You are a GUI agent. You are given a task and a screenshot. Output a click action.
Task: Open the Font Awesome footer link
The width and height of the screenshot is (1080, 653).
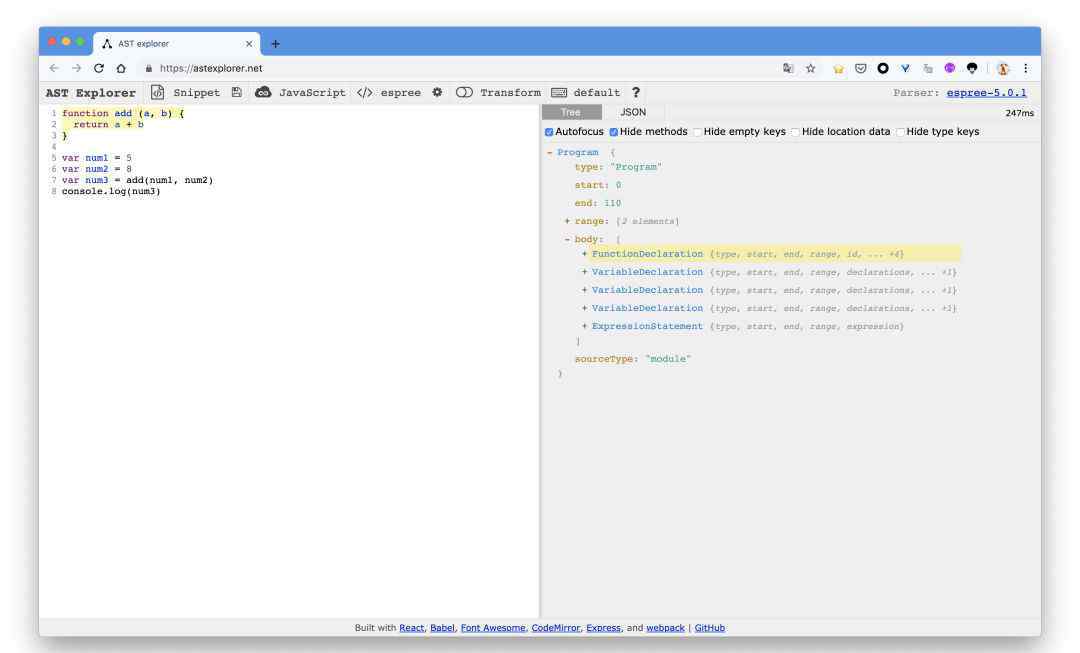click(493, 628)
